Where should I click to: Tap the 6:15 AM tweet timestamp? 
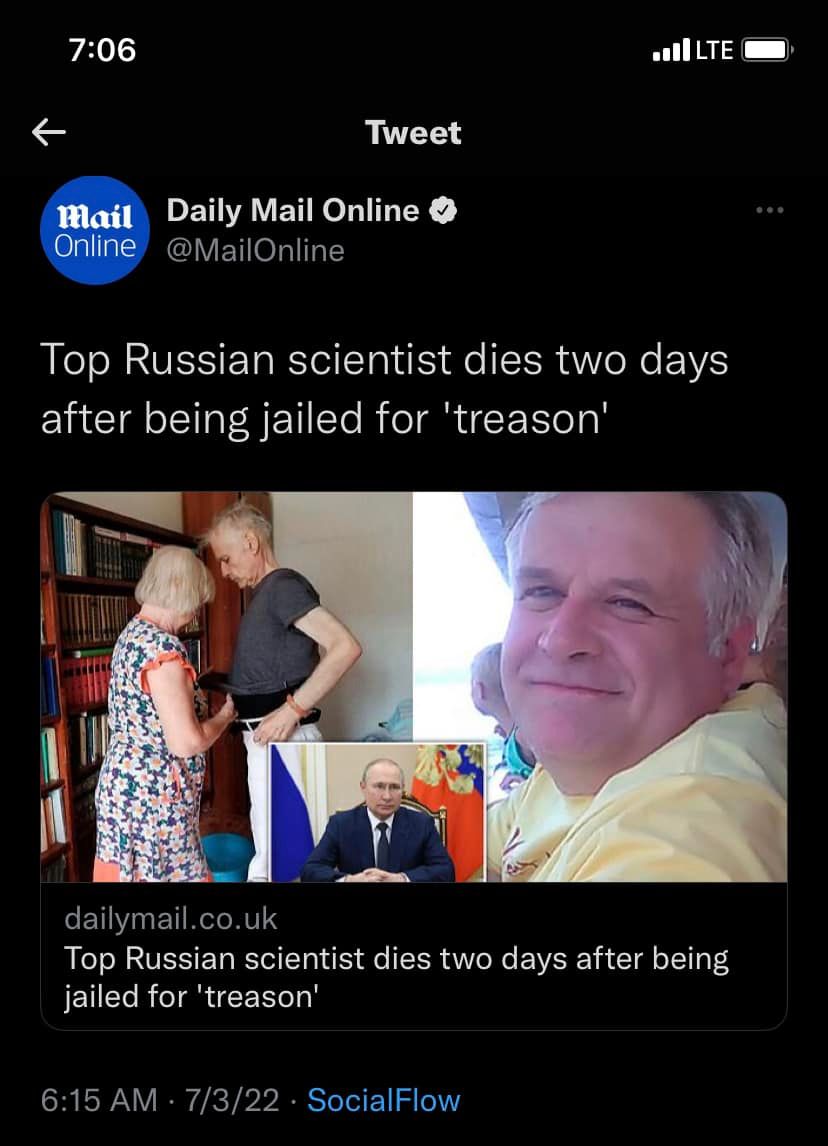coord(99,1100)
